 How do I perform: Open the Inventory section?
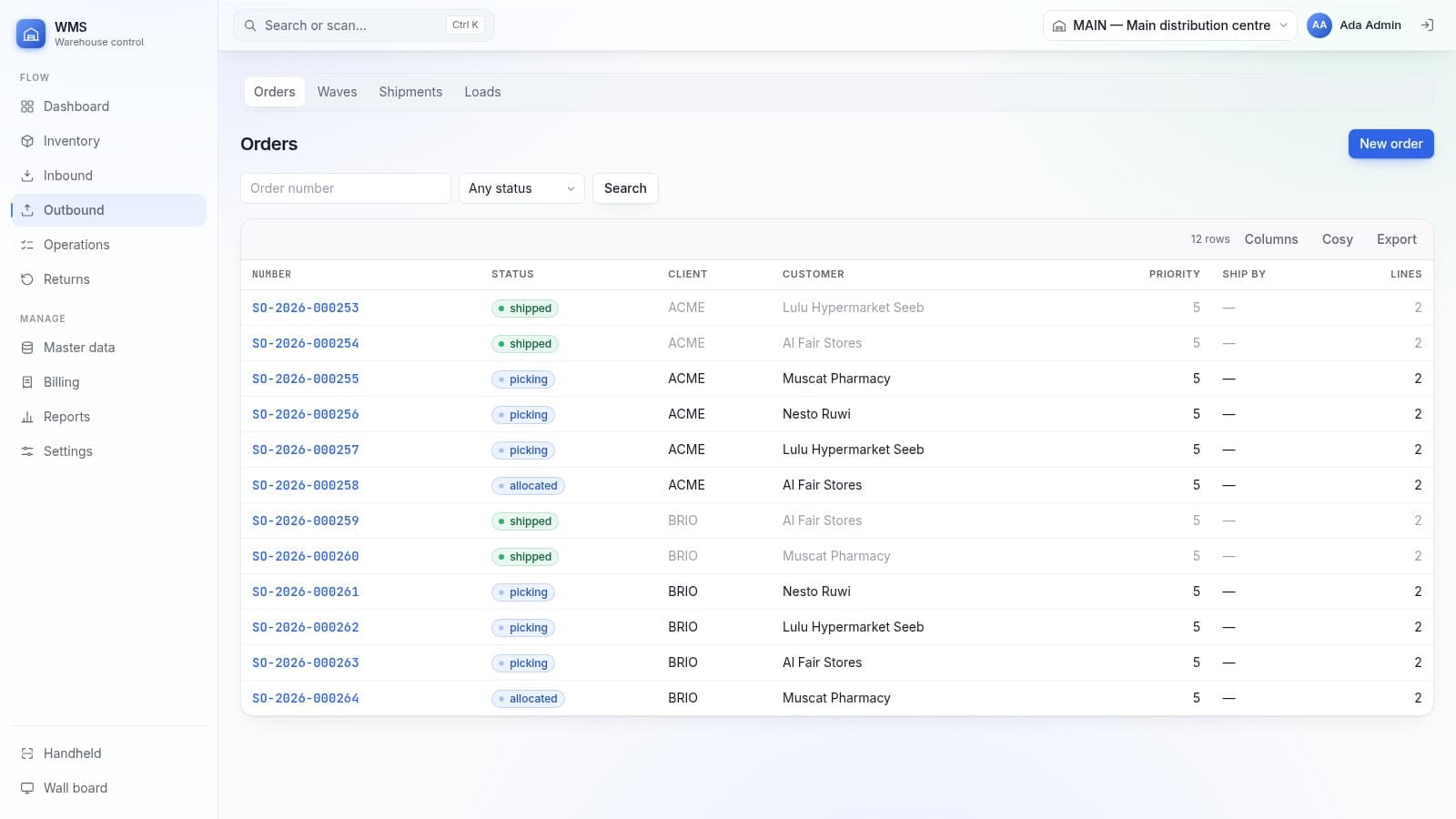click(108, 141)
